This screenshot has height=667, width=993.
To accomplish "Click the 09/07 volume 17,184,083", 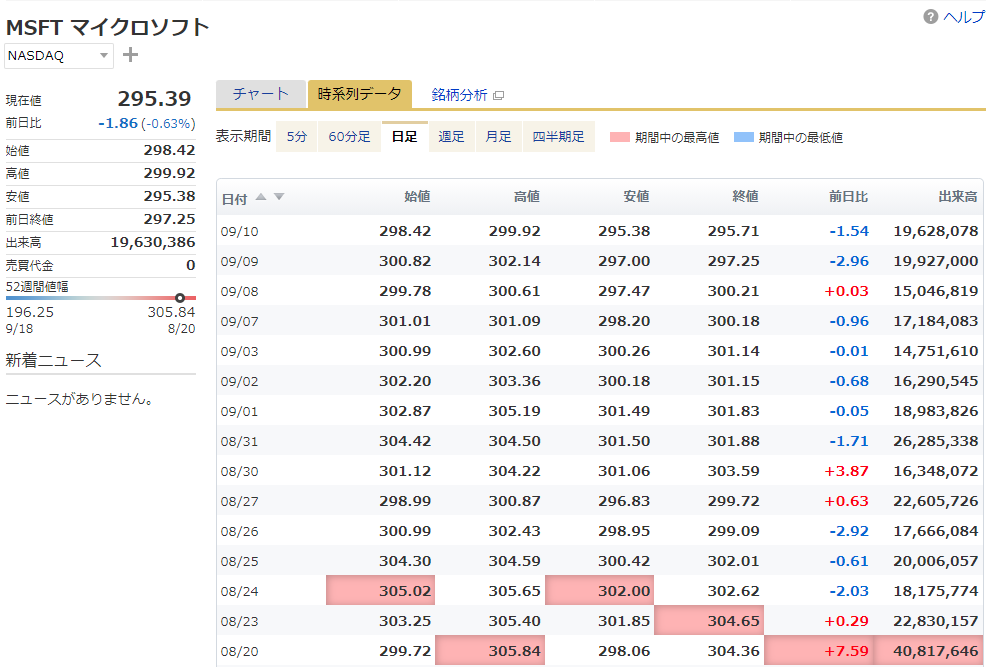I will pyautogui.click(x=935, y=322).
